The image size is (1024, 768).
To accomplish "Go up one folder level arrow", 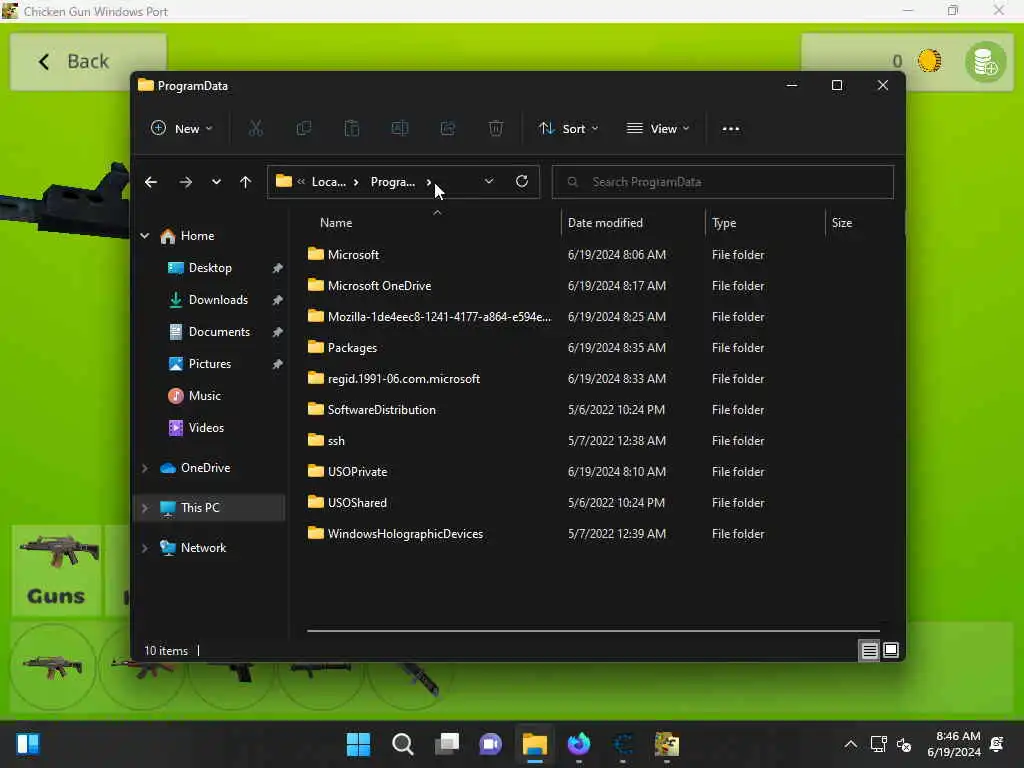I will (x=246, y=182).
